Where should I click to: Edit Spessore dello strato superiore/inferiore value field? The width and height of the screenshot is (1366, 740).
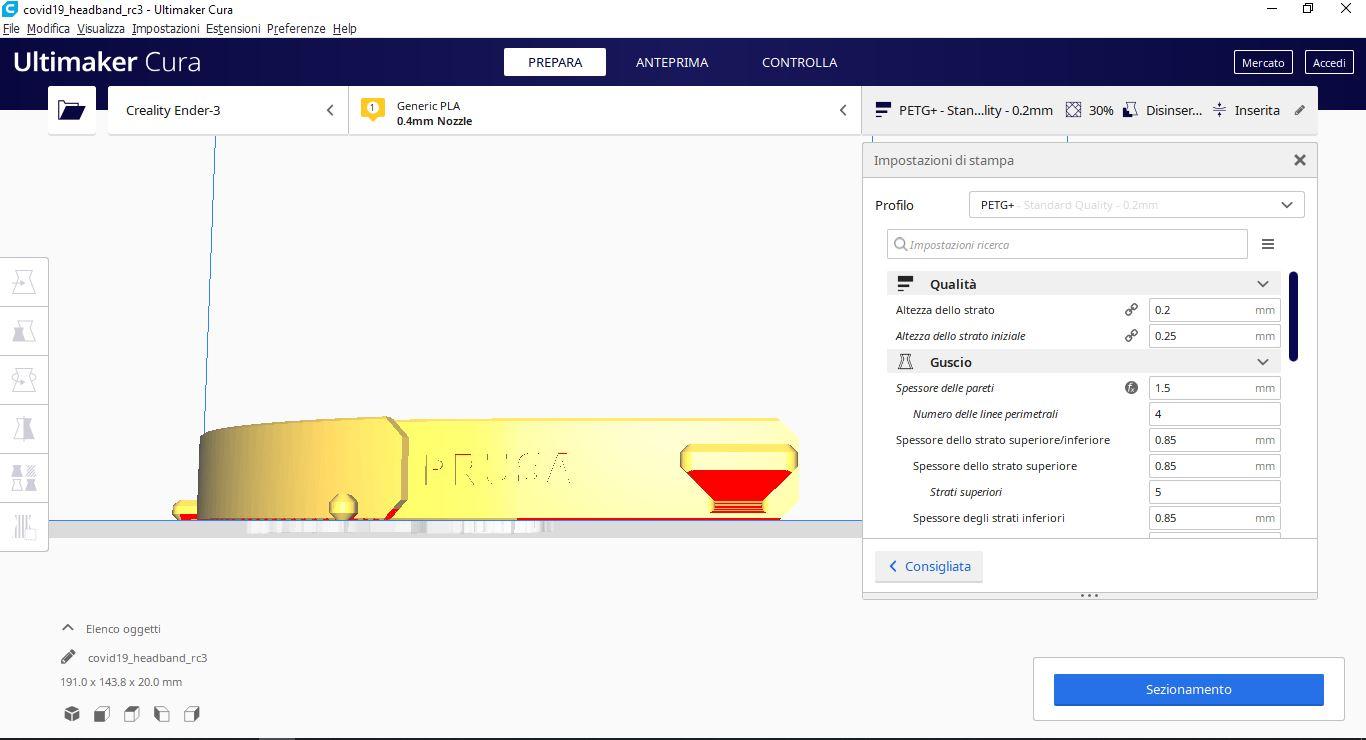[1215, 440]
